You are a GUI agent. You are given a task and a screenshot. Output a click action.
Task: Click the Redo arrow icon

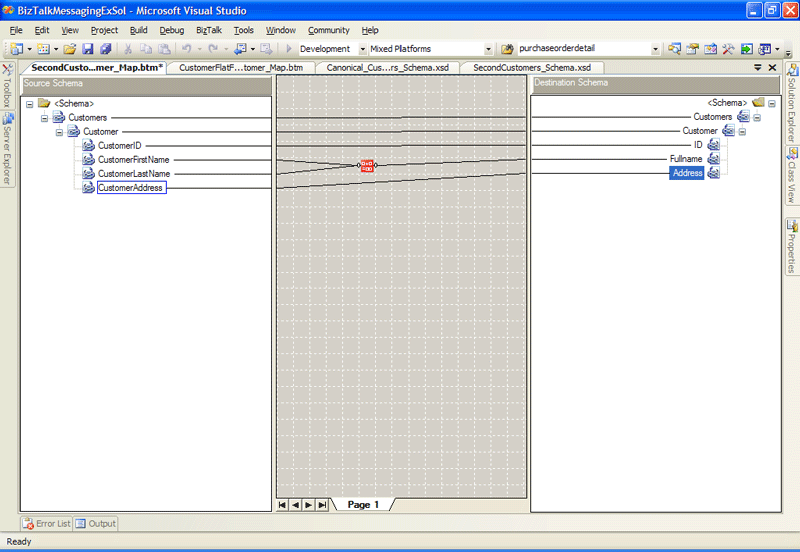point(213,49)
